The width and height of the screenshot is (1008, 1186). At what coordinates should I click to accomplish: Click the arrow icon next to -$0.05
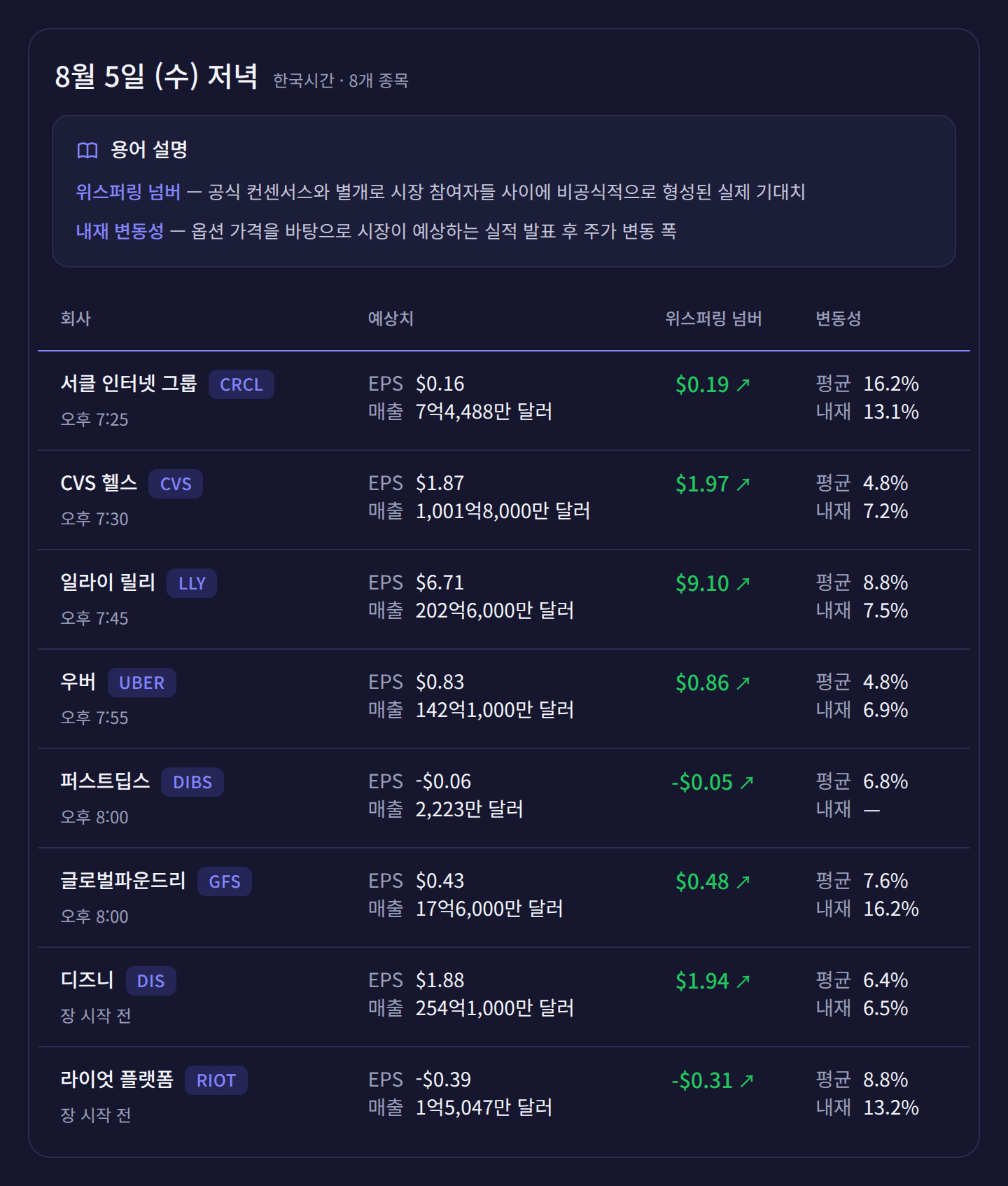coord(747,782)
